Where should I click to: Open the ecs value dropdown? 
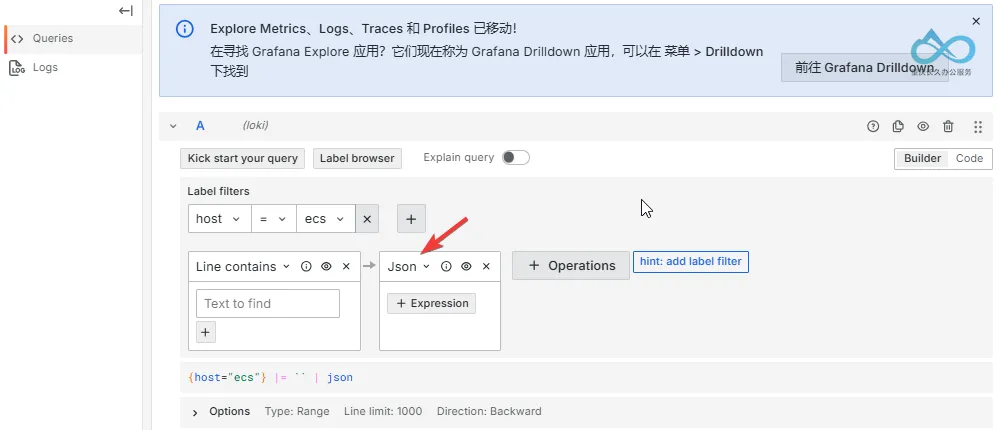(x=326, y=219)
